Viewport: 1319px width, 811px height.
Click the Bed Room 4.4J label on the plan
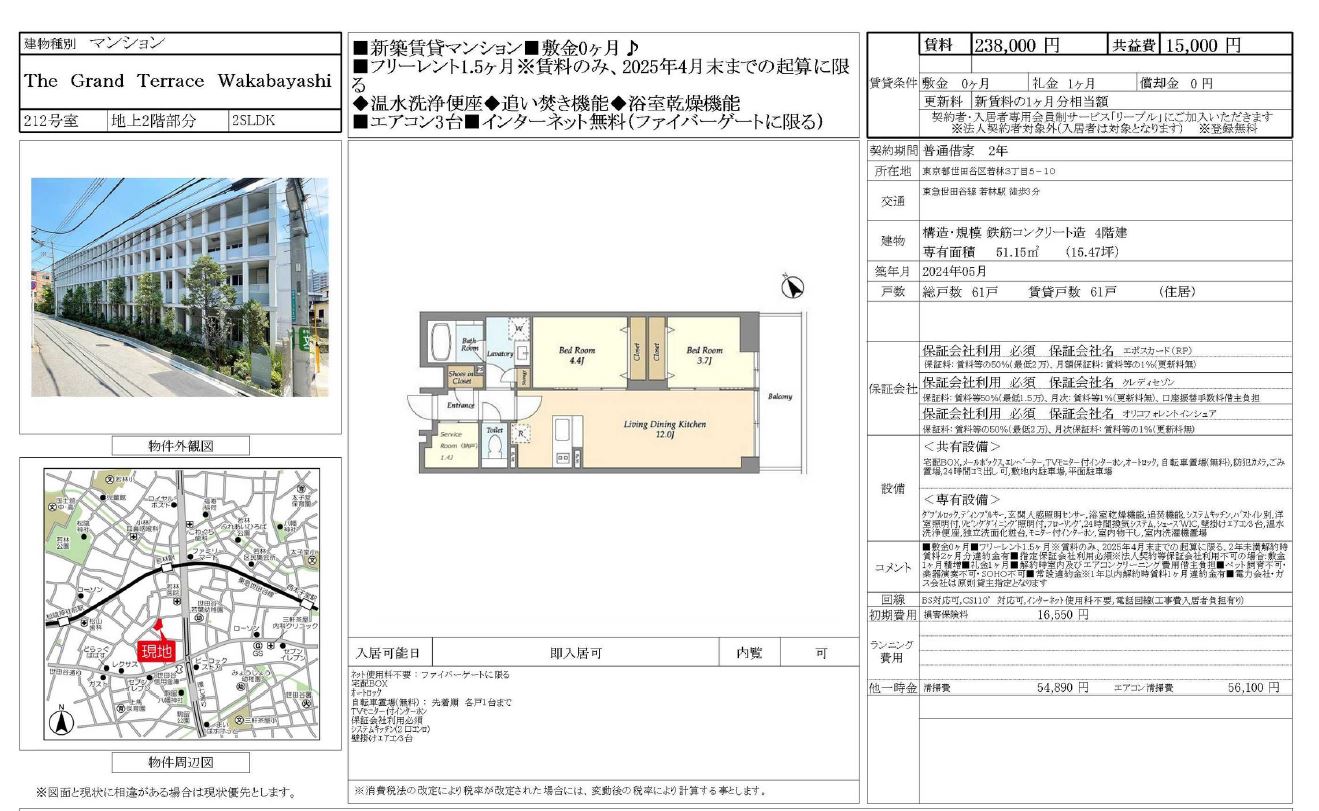click(x=577, y=355)
